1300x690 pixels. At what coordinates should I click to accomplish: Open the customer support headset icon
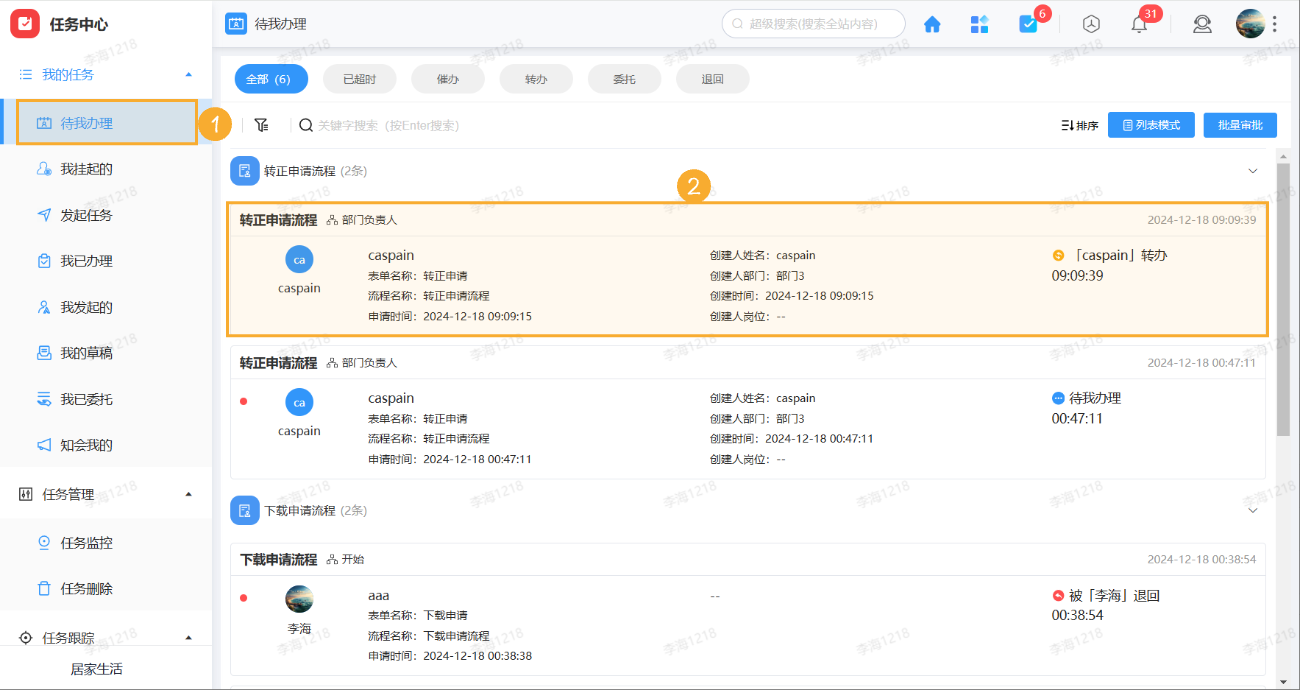click(x=1202, y=23)
